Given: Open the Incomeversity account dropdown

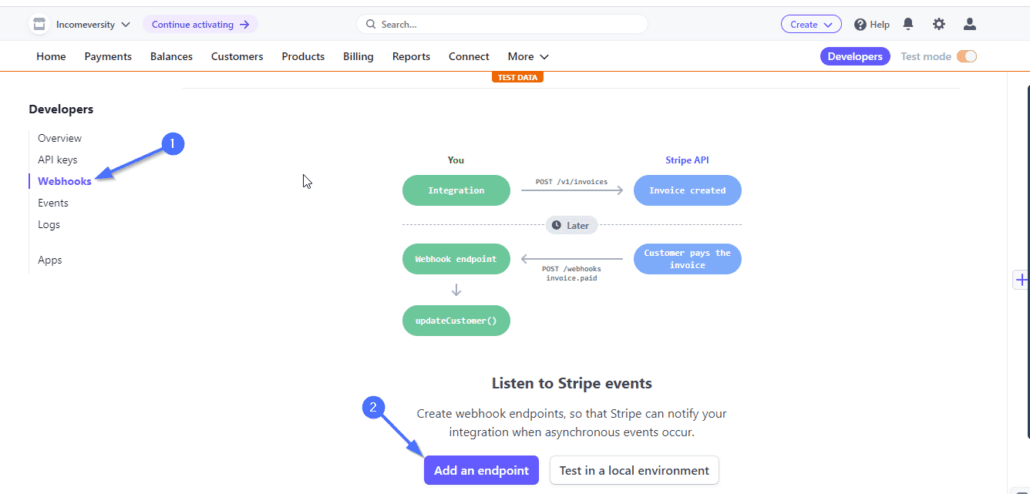Looking at the screenshot, I should coord(93,24).
